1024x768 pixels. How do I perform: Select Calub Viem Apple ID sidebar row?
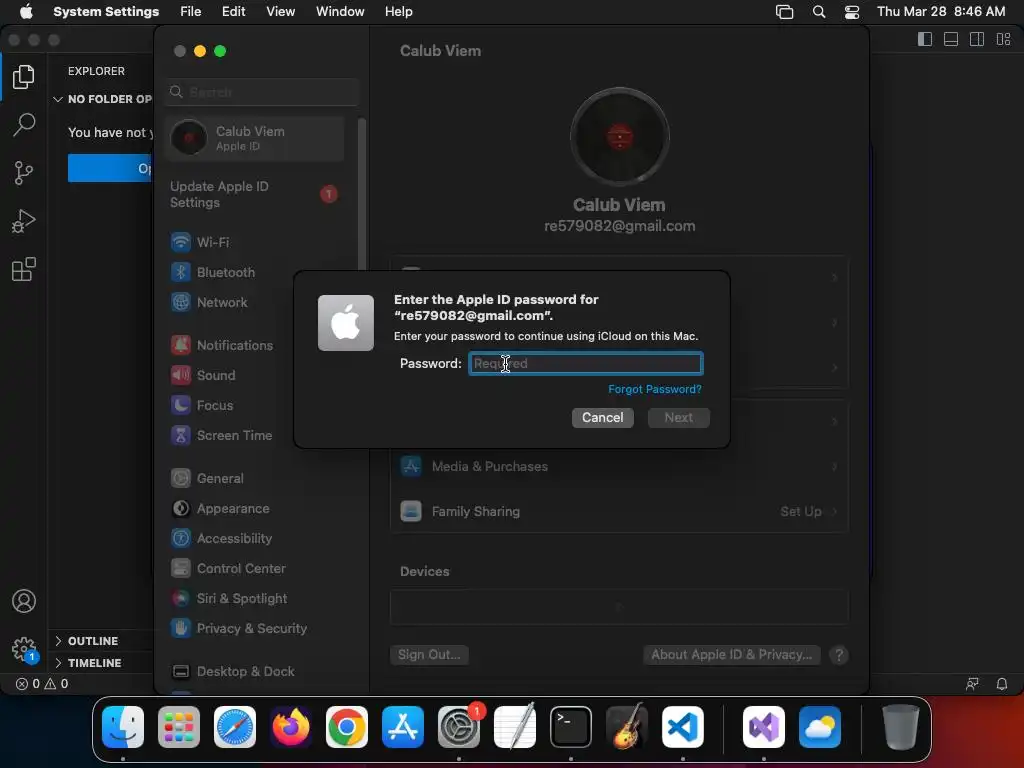point(255,138)
